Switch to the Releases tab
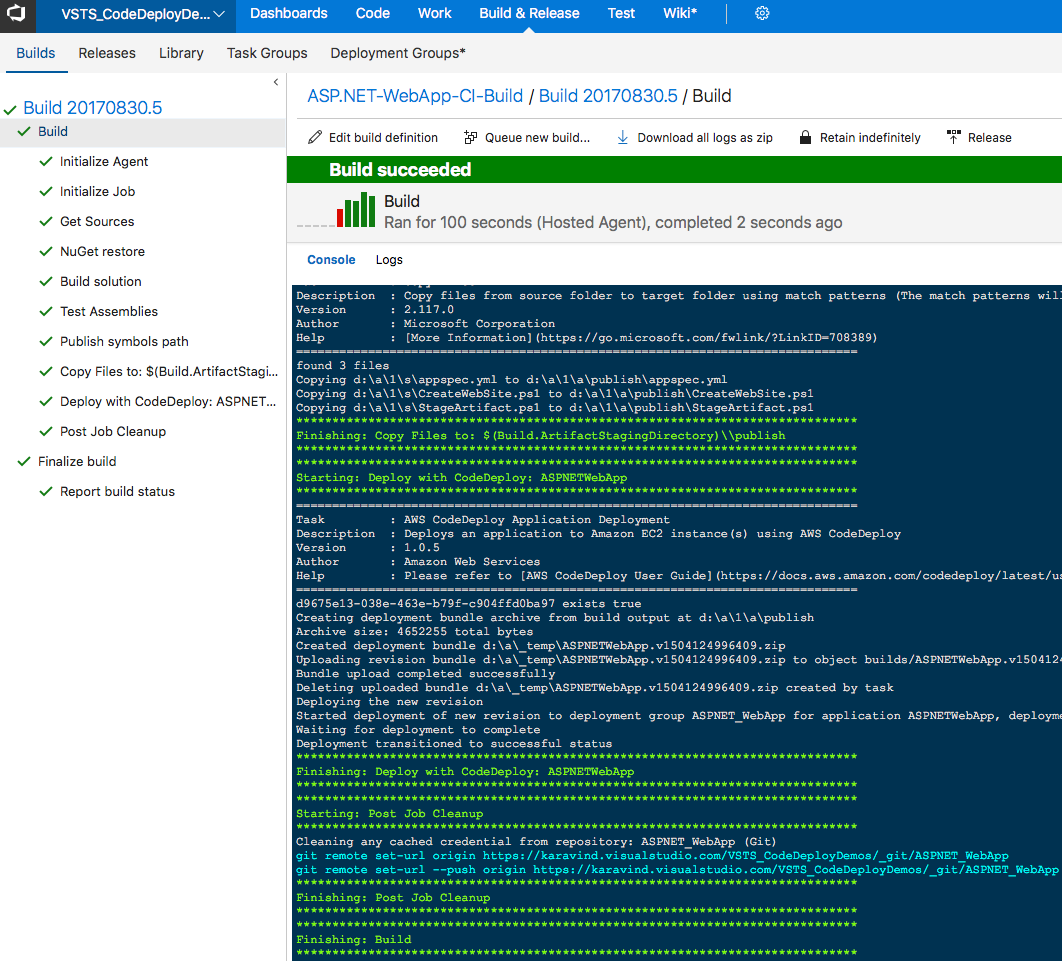 107,53
